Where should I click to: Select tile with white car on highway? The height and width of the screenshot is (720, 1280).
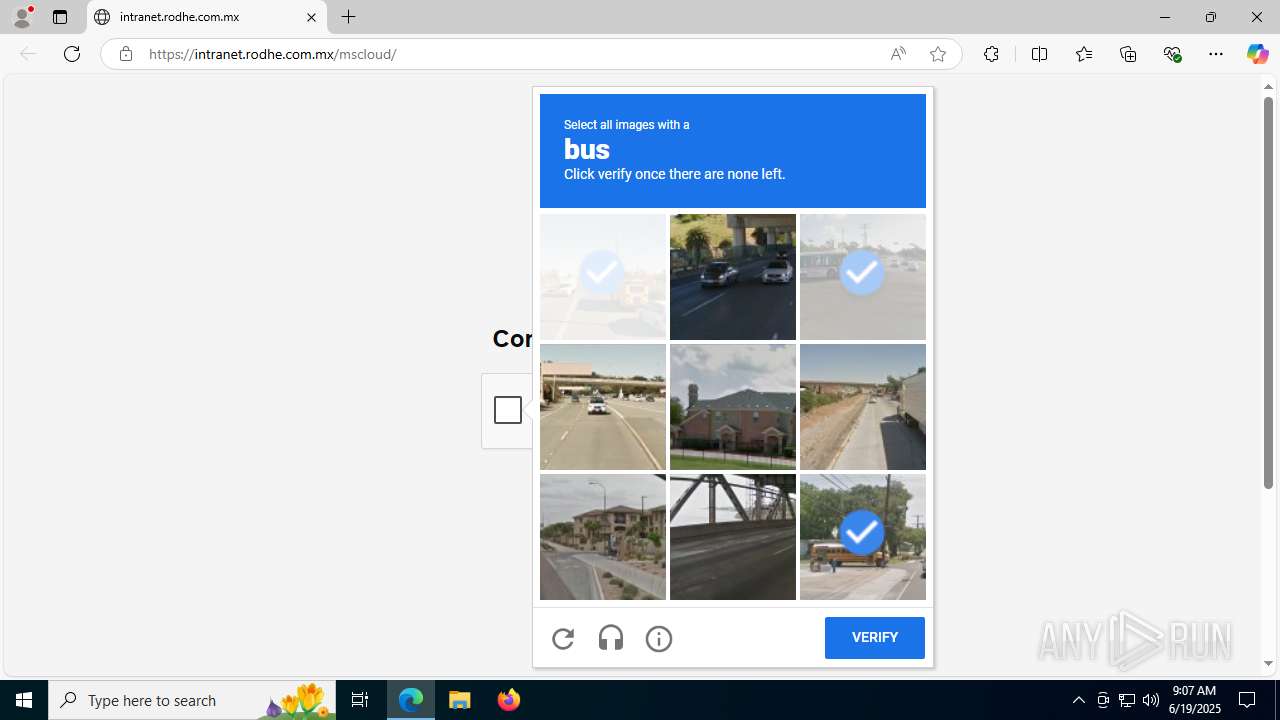603,407
